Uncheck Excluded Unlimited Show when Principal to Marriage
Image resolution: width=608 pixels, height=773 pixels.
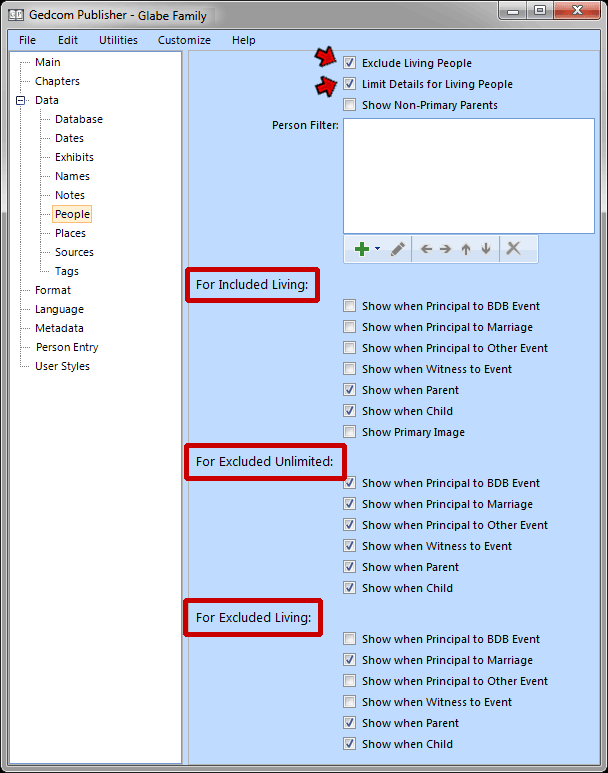[350, 504]
